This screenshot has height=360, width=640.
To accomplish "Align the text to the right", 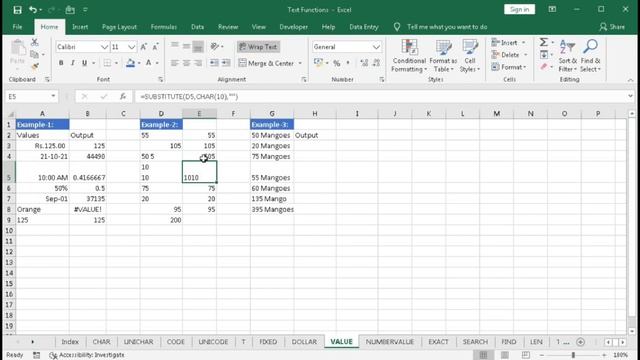I will [198, 63].
